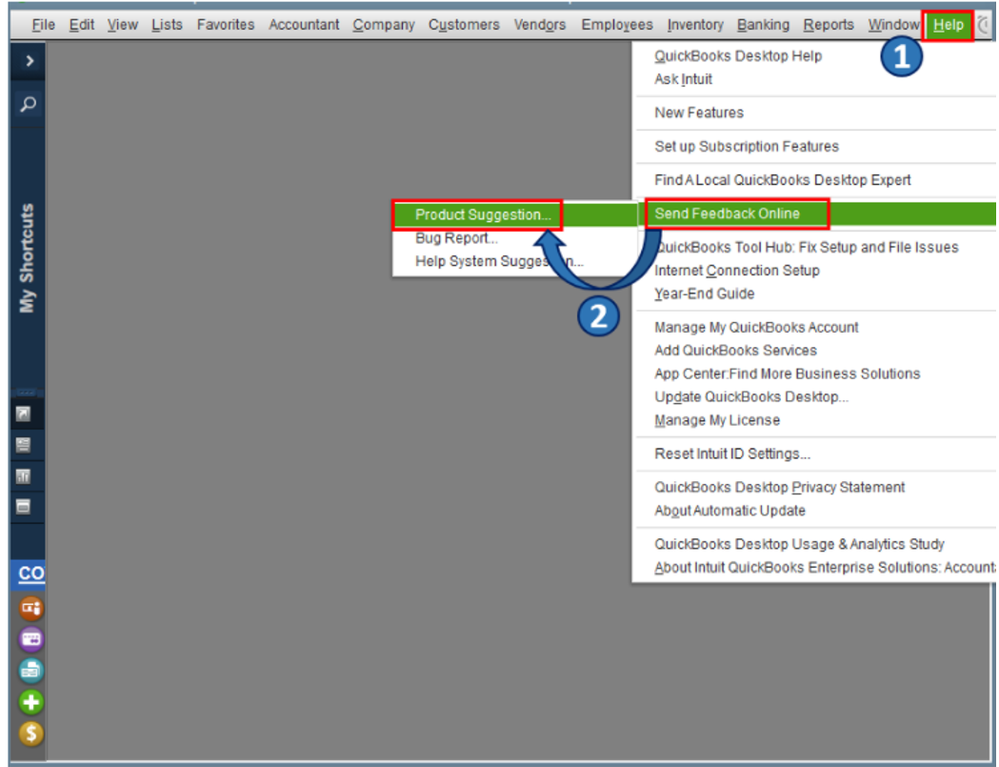Click the teal printer checks icon
Image resolution: width=999 pixels, height=767 pixels.
31,670
